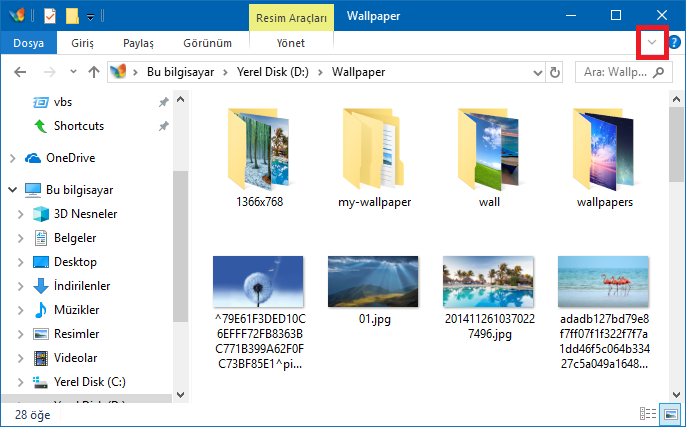Viewport: 686px width, 427px height.
Task: Go back with the Back arrow
Action: (x=20, y=72)
